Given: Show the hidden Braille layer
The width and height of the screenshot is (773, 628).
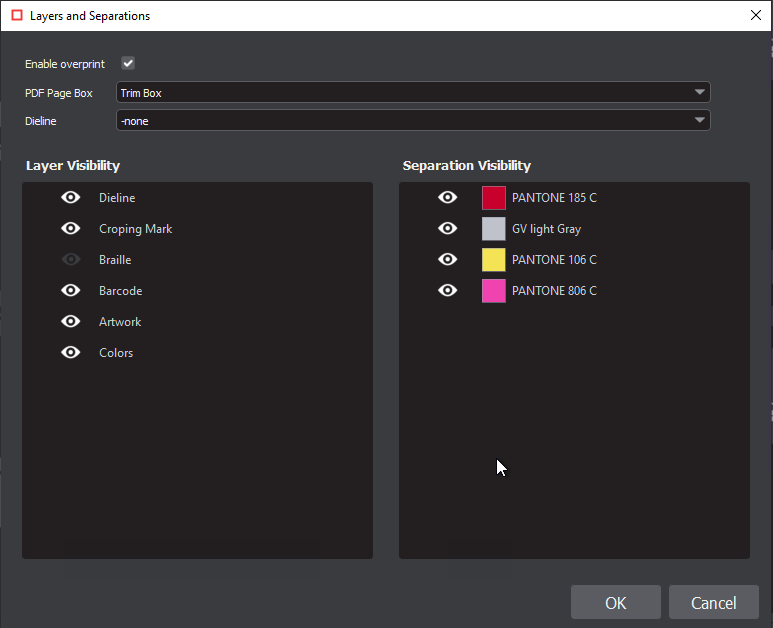Looking at the screenshot, I should pyautogui.click(x=71, y=260).
